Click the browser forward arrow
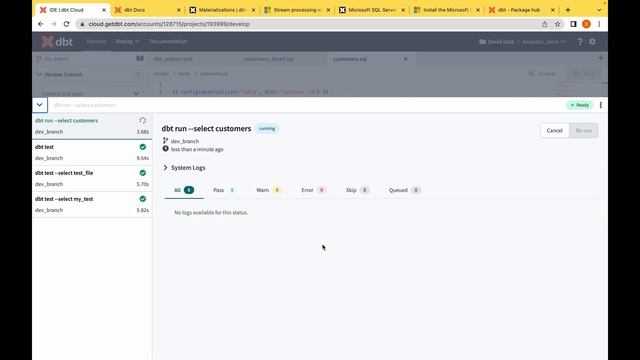Screen dimensions: 640x360 click(x=53, y=24)
